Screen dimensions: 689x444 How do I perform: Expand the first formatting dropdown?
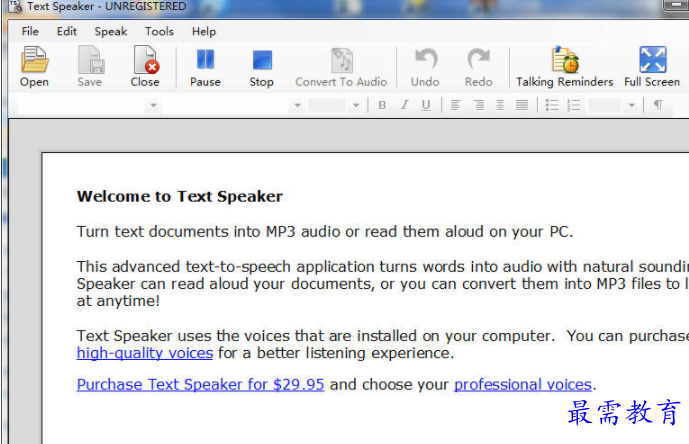coord(153,106)
